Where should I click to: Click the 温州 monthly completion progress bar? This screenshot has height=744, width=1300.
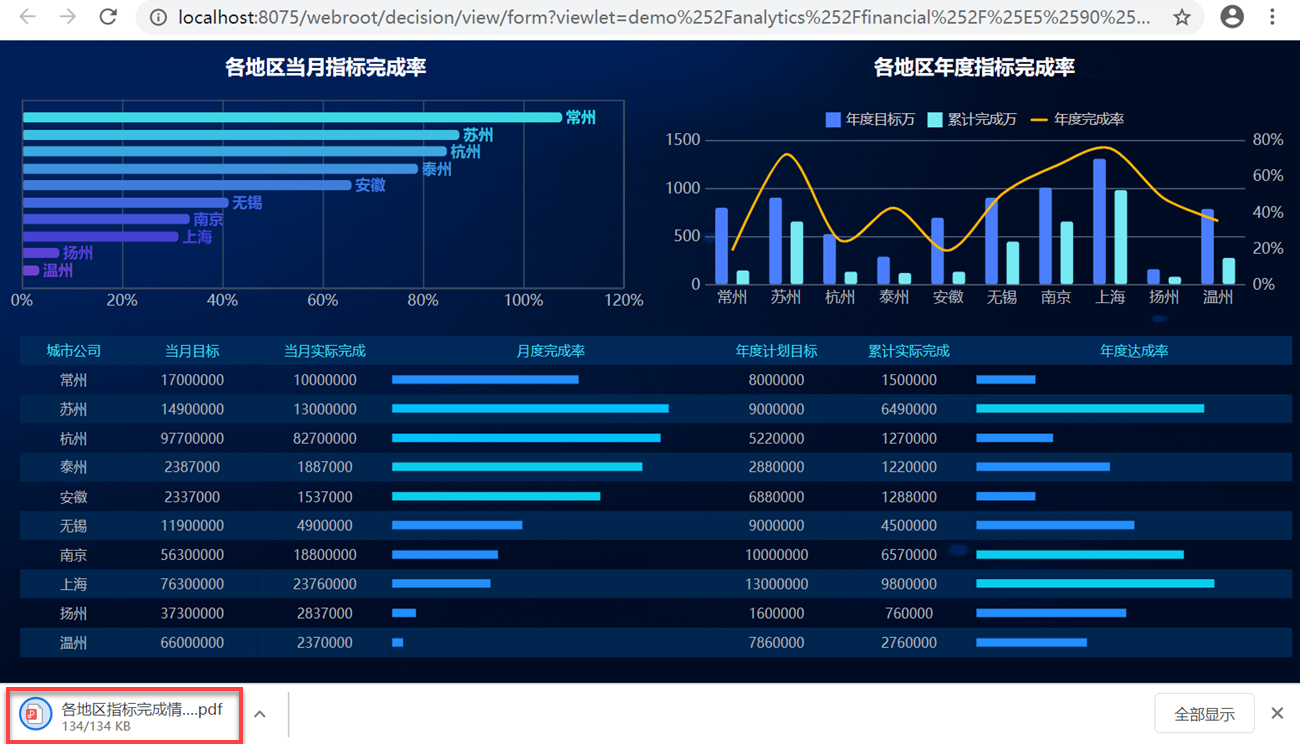click(x=397, y=643)
